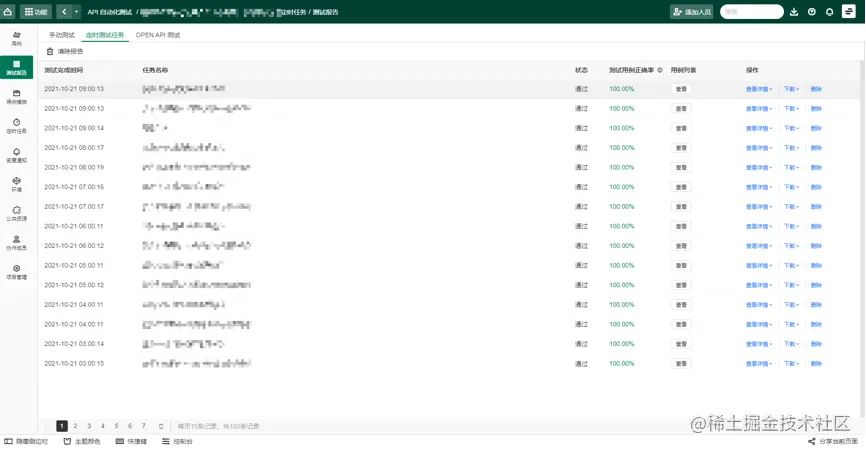Click the download icon in top bar
The width and height of the screenshot is (866, 449).
click(794, 12)
